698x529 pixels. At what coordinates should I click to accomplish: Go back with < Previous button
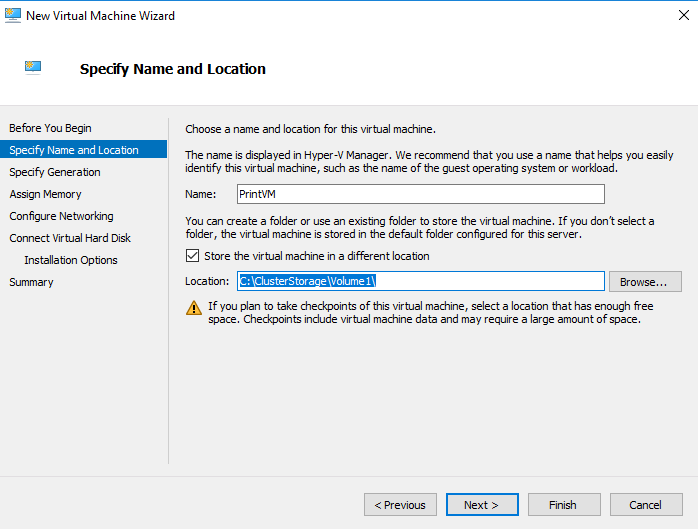point(400,505)
